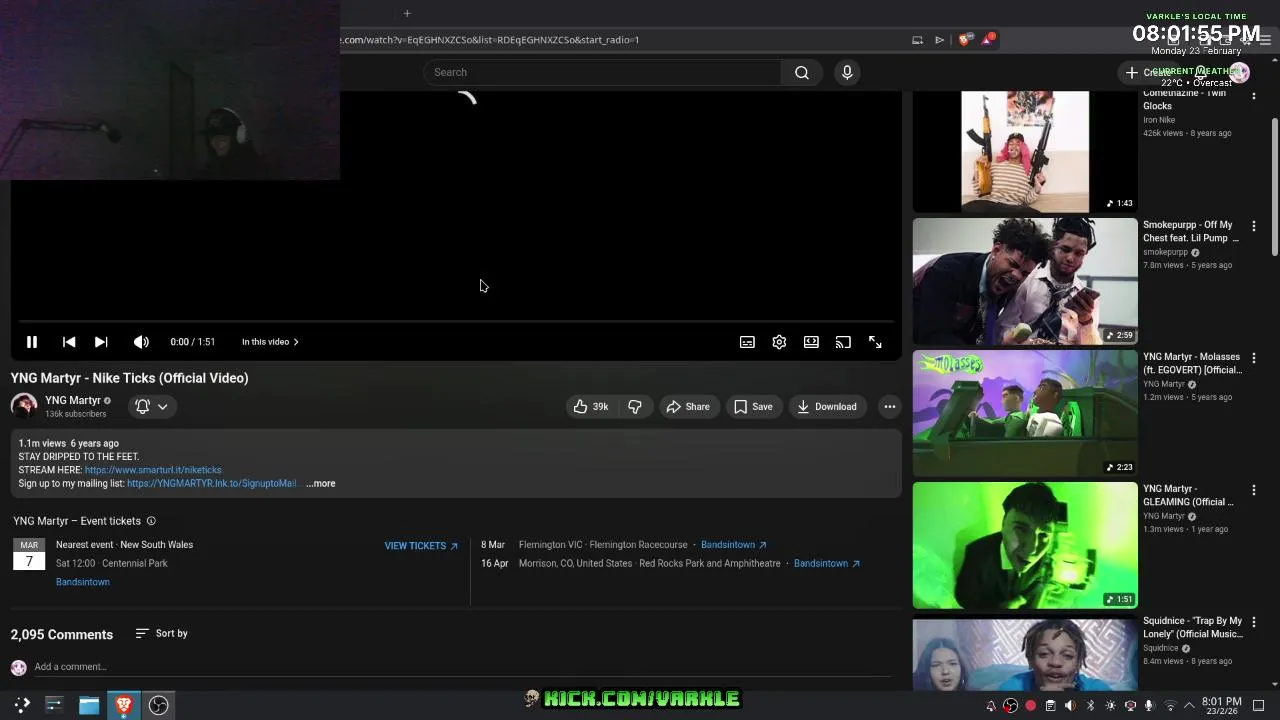Screen dimensions: 1280x720
Task: Open more actions ellipsis under video
Action: pyautogui.click(x=889, y=407)
